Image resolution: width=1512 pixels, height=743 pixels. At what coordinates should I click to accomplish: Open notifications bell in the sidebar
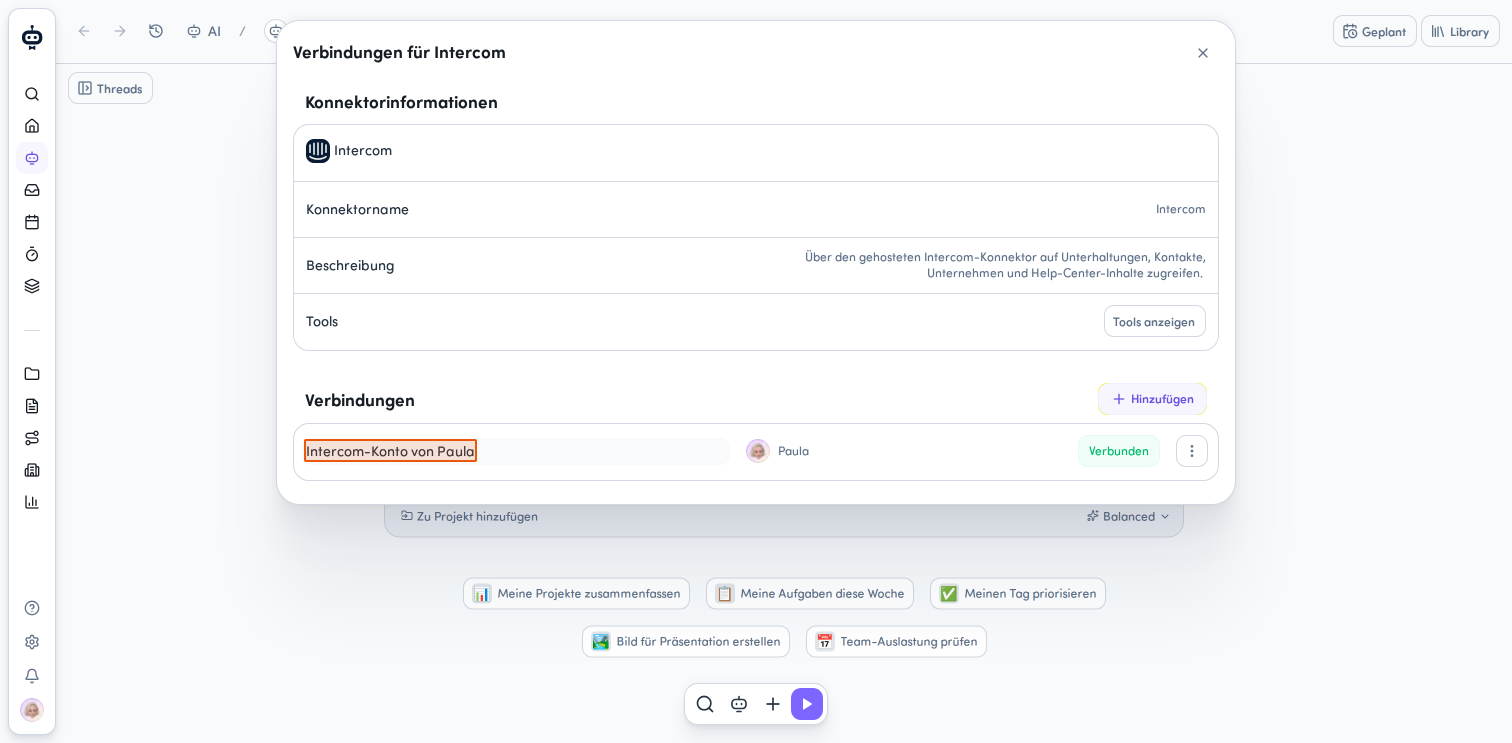(32, 676)
